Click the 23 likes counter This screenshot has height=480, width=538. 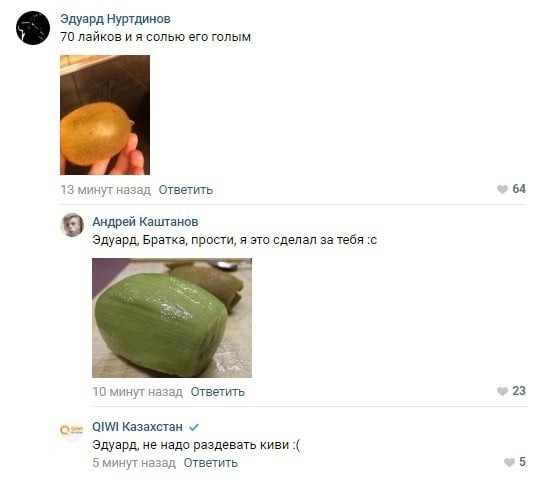pyautogui.click(x=519, y=391)
